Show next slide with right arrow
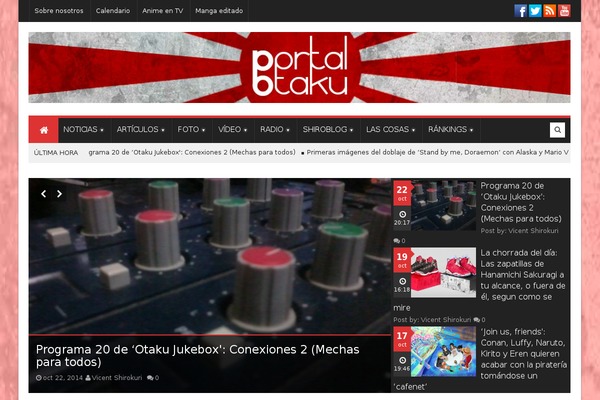Viewport: 600px width, 400px height. [x=59, y=194]
